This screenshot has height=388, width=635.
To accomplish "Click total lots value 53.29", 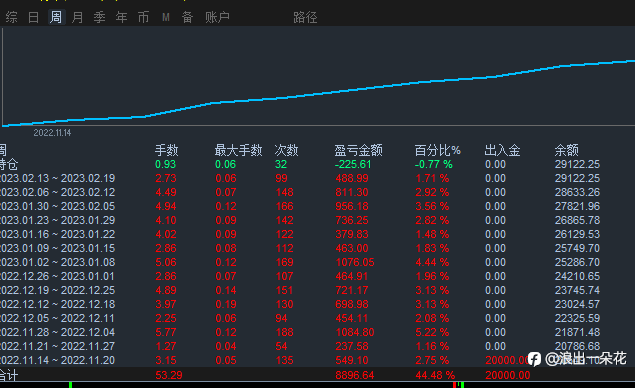I will (169, 375).
